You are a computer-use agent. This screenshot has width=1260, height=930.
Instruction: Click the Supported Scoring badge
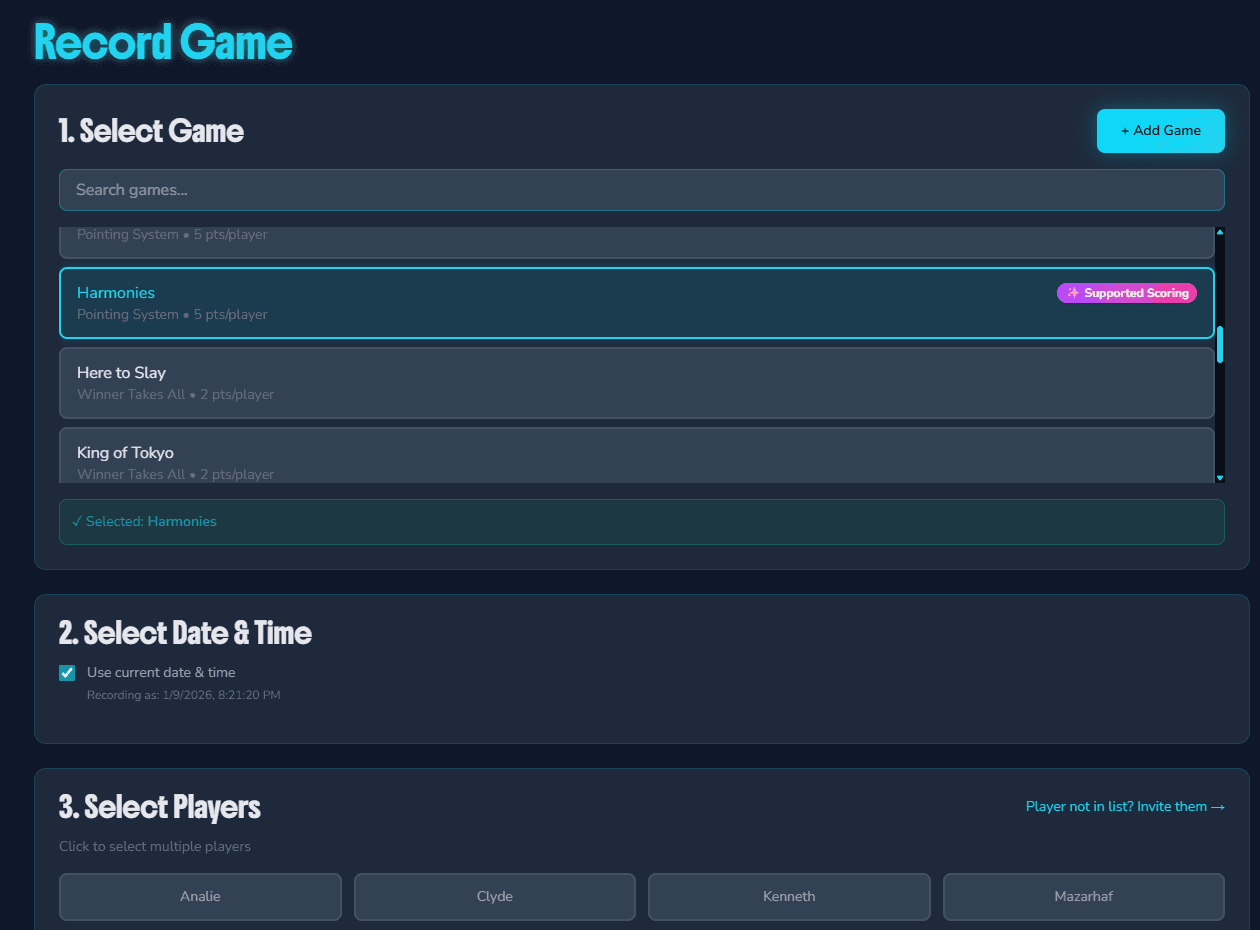pyautogui.click(x=1127, y=292)
